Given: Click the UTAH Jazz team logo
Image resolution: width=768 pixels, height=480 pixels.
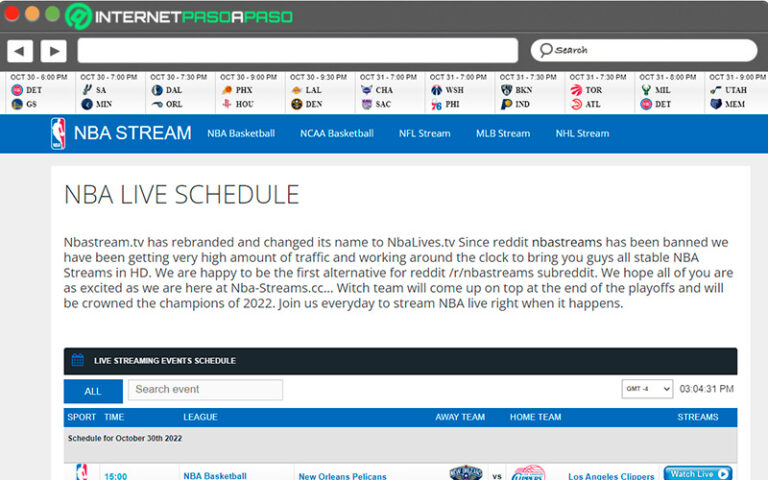Looking at the screenshot, I should click(x=716, y=90).
